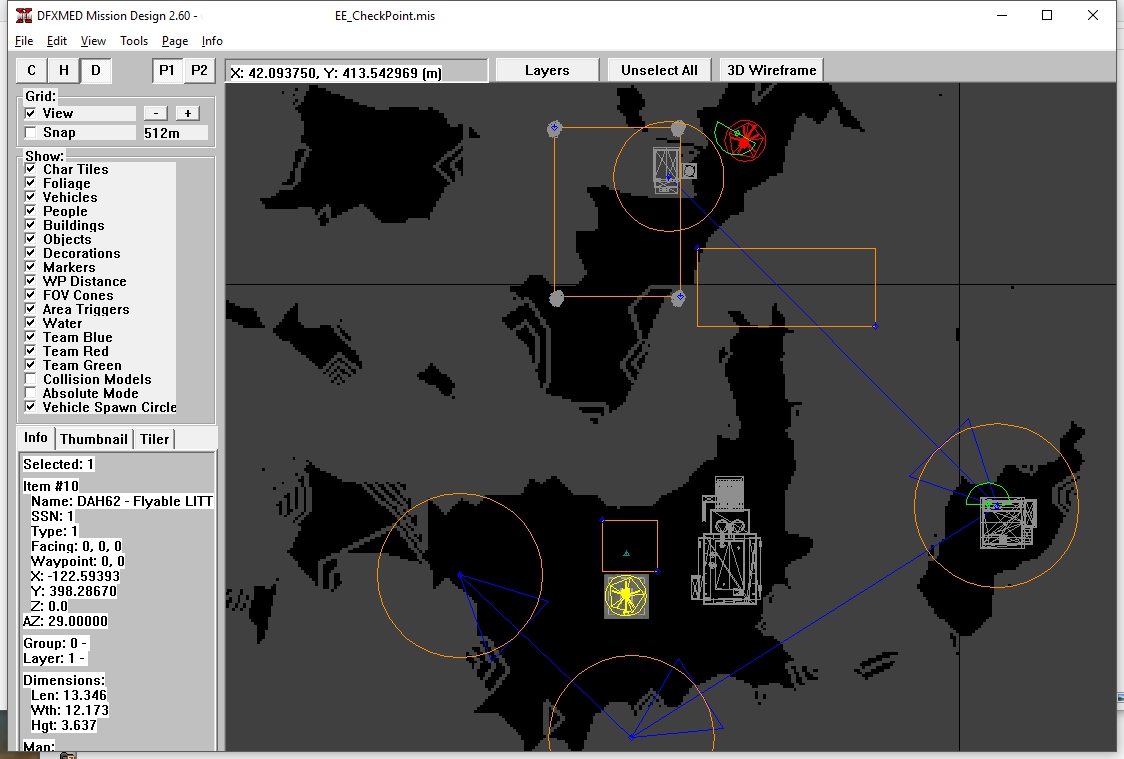Open the 3D Wireframe view
This screenshot has height=759, width=1124.
[771, 70]
